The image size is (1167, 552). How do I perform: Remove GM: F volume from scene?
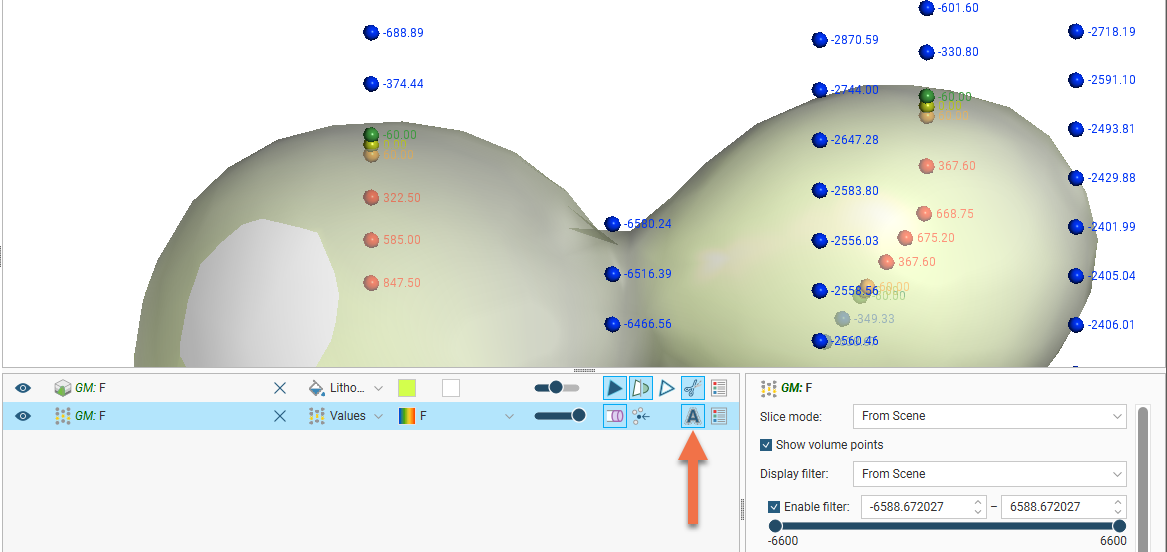pyautogui.click(x=280, y=388)
